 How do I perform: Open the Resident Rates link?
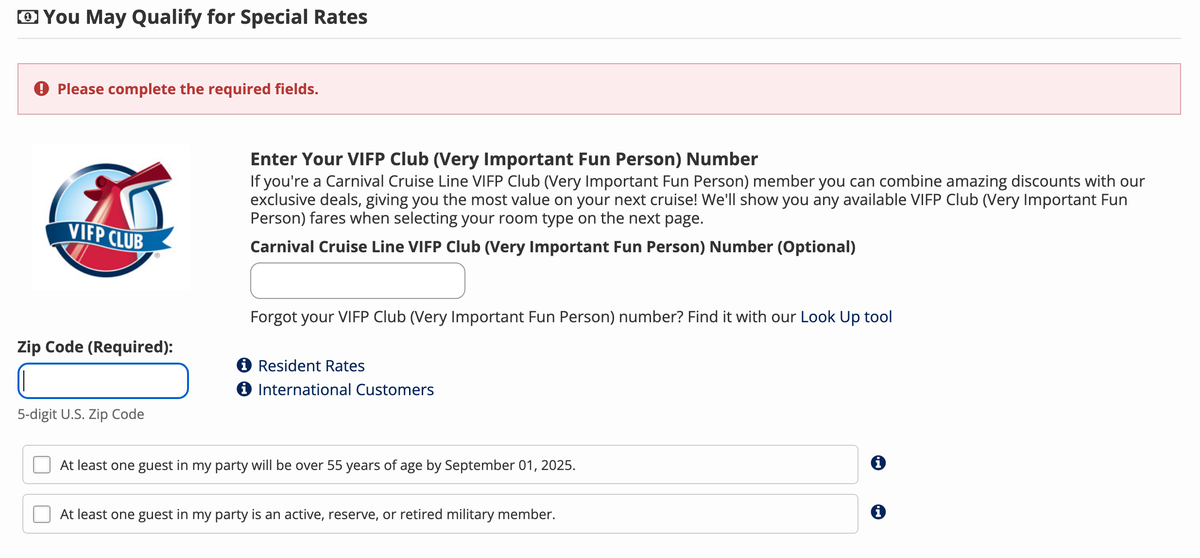pos(311,366)
